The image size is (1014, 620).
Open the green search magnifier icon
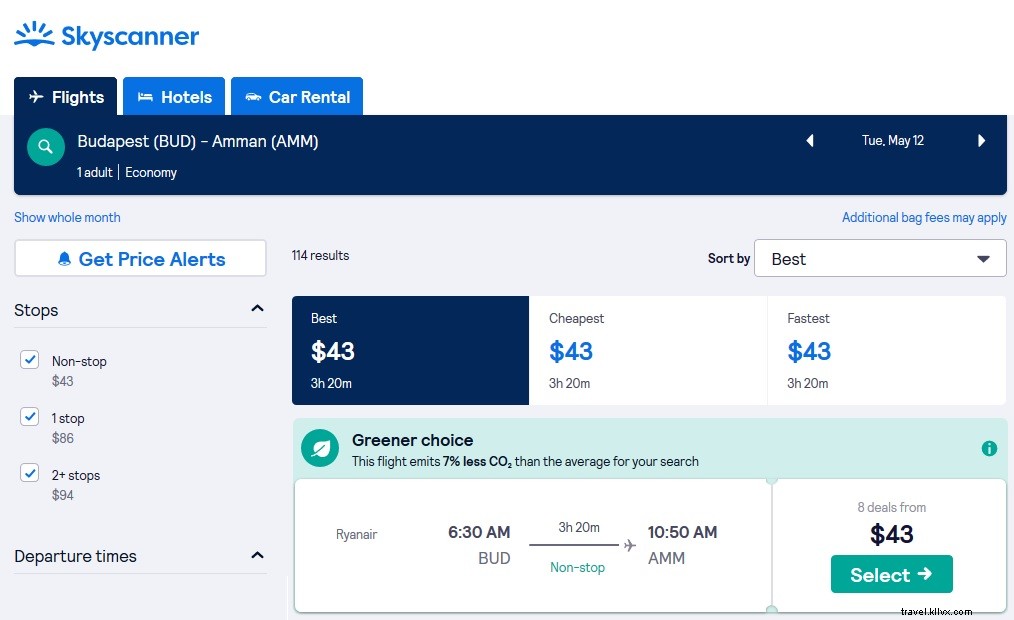45,146
